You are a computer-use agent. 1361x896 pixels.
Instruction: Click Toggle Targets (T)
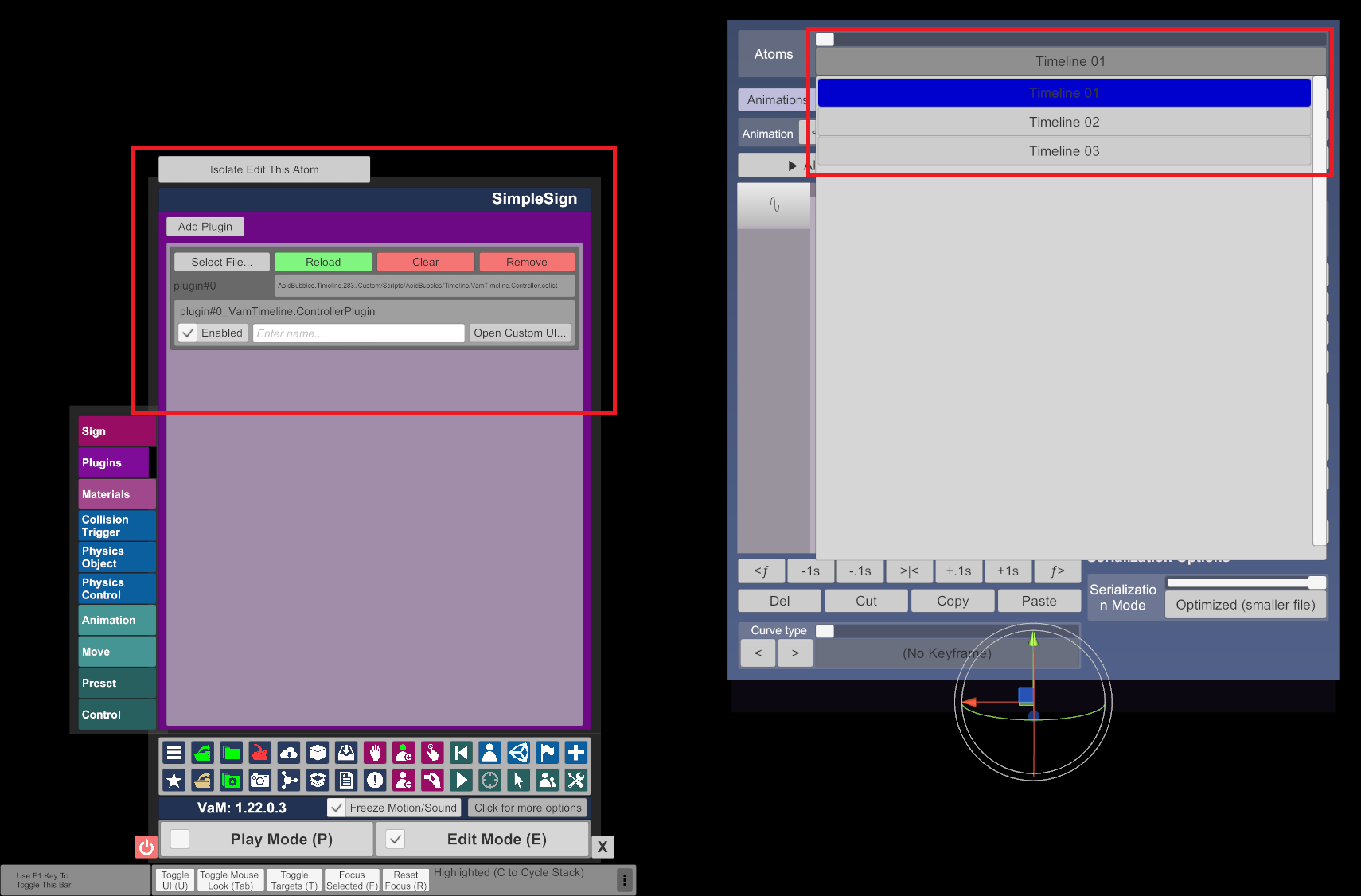click(x=294, y=880)
